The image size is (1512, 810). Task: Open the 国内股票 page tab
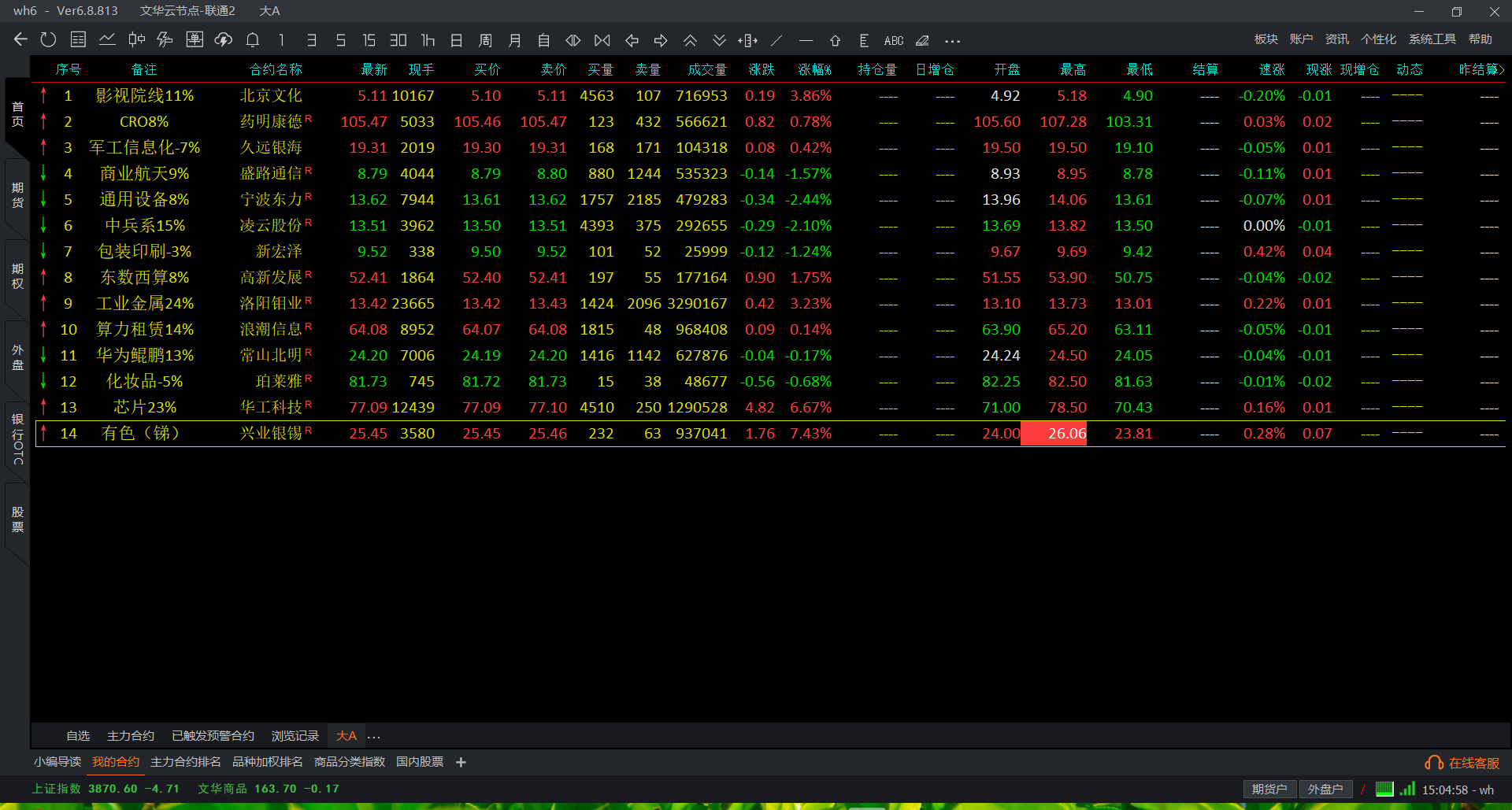[x=420, y=762]
